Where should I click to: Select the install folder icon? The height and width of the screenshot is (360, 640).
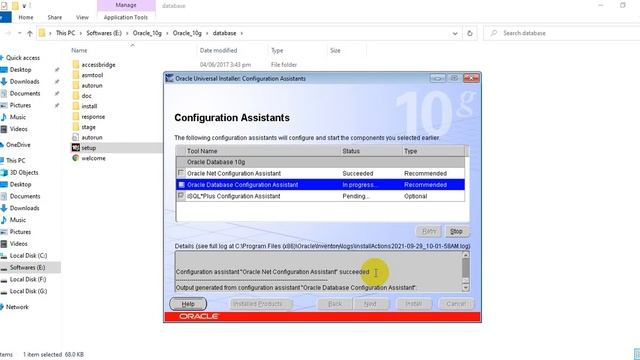76,106
